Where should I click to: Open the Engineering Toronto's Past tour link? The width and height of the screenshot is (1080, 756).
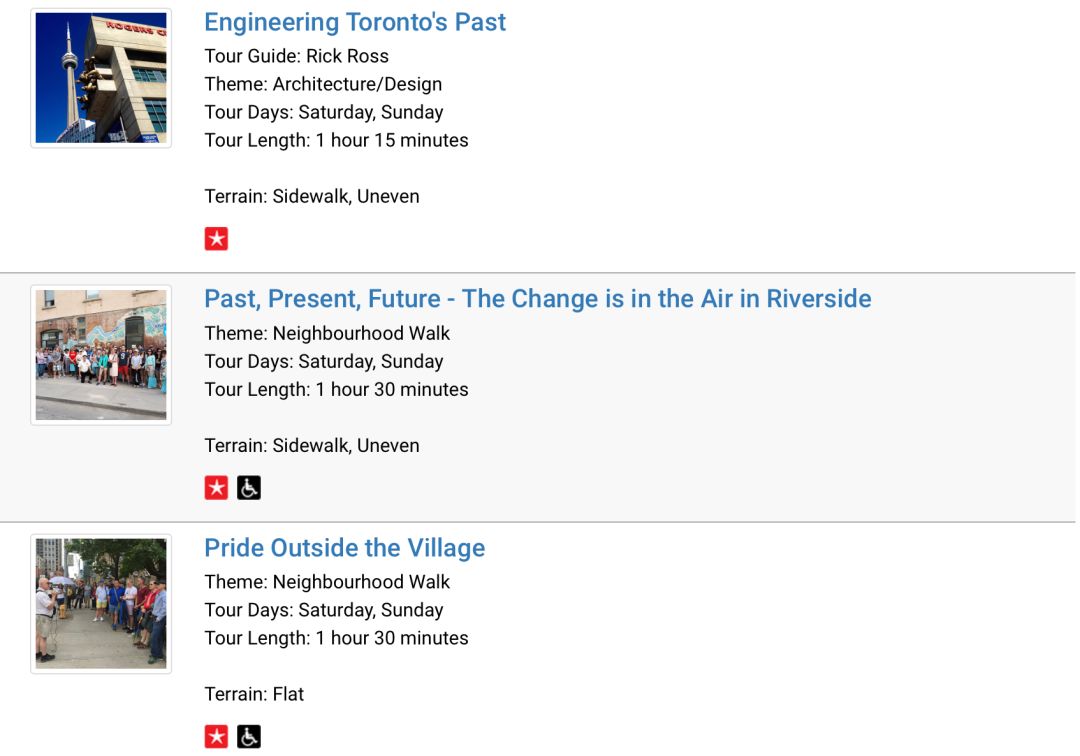[355, 22]
